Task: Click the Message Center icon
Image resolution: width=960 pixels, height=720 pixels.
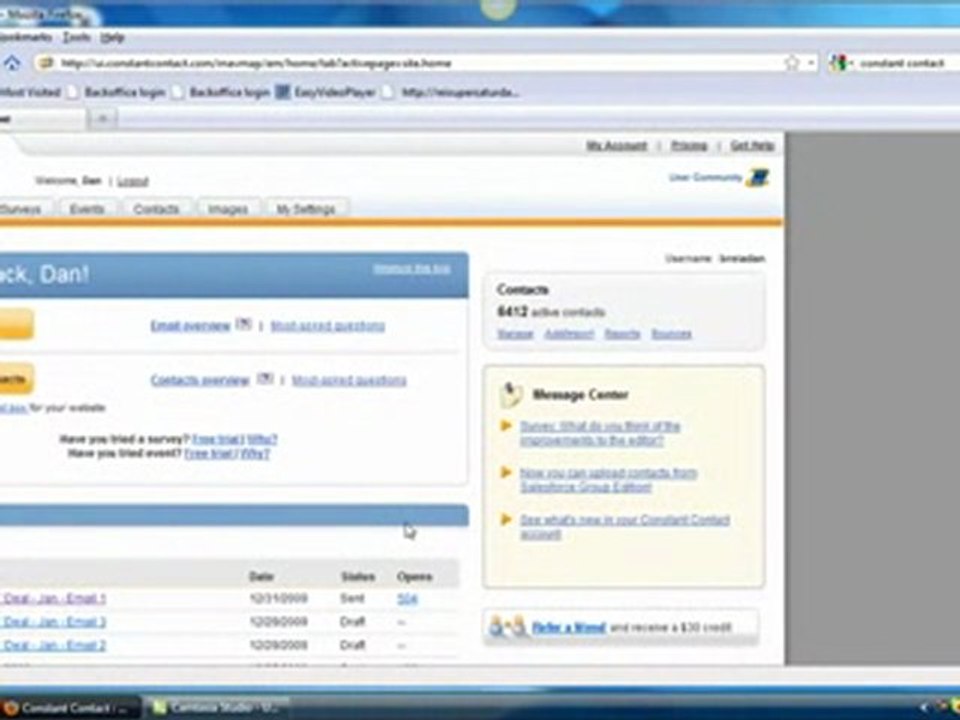Action: (x=511, y=394)
